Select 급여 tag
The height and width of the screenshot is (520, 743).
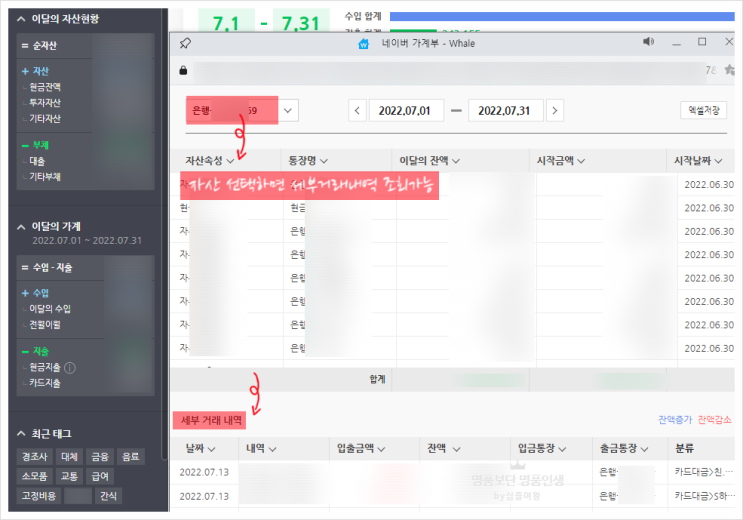click(100, 476)
